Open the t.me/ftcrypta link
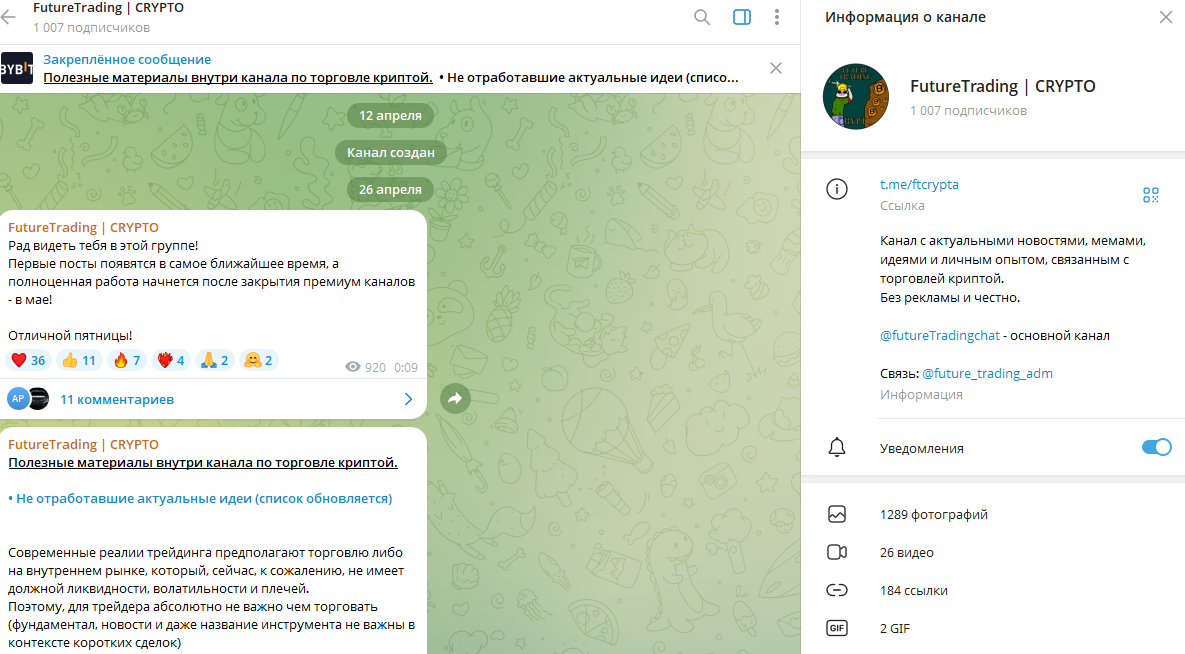1185x654 pixels. [x=919, y=184]
